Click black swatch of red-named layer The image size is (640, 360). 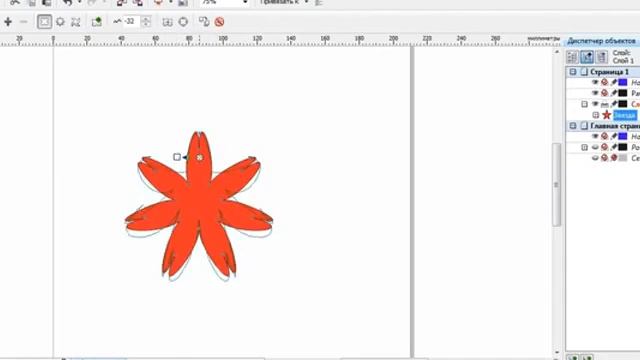tap(622, 104)
